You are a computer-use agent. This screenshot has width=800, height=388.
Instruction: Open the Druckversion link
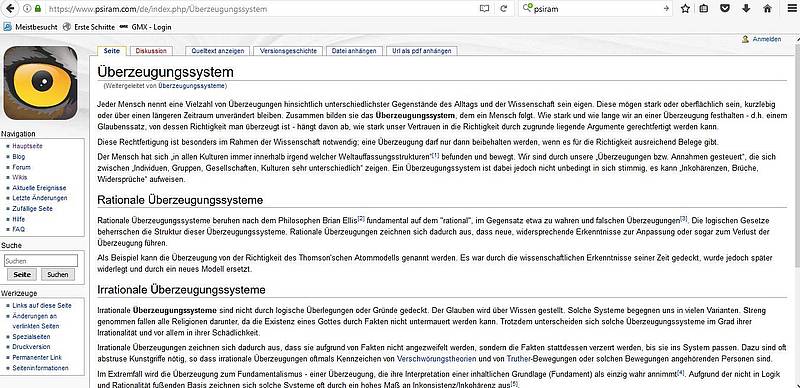[31, 347]
